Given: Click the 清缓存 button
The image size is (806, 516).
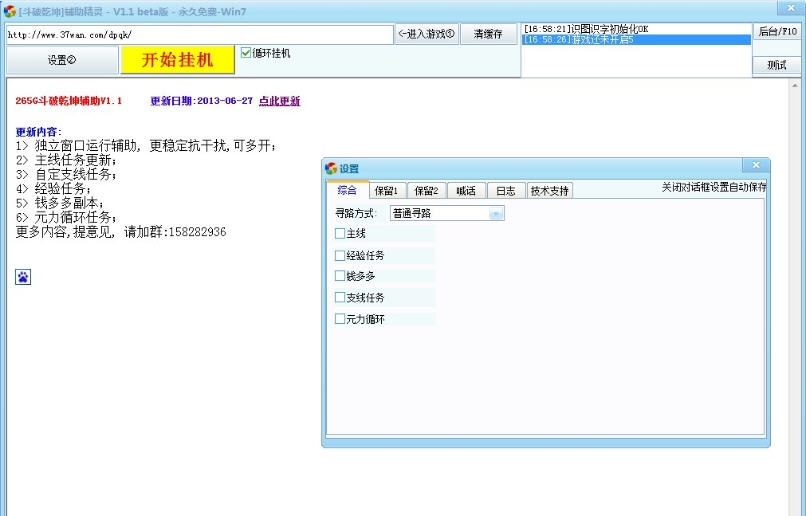Looking at the screenshot, I should click(488, 34).
